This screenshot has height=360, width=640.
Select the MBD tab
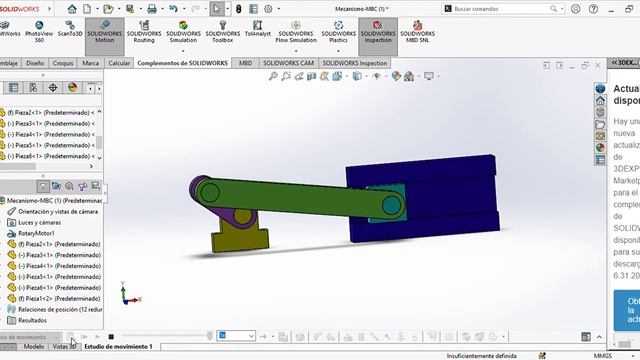(x=245, y=63)
